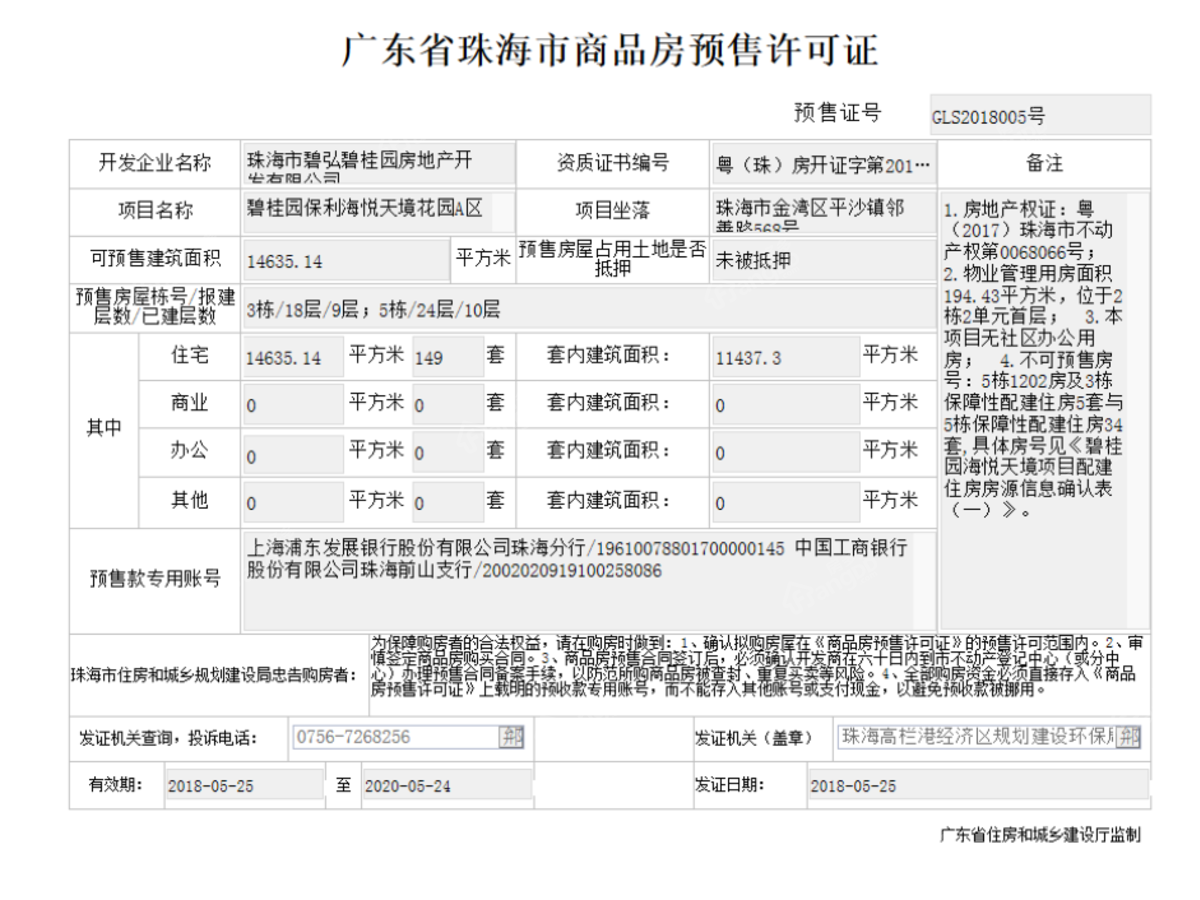Click the footer 广东省住房和城乡建设厅监制

[x=1040, y=835]
